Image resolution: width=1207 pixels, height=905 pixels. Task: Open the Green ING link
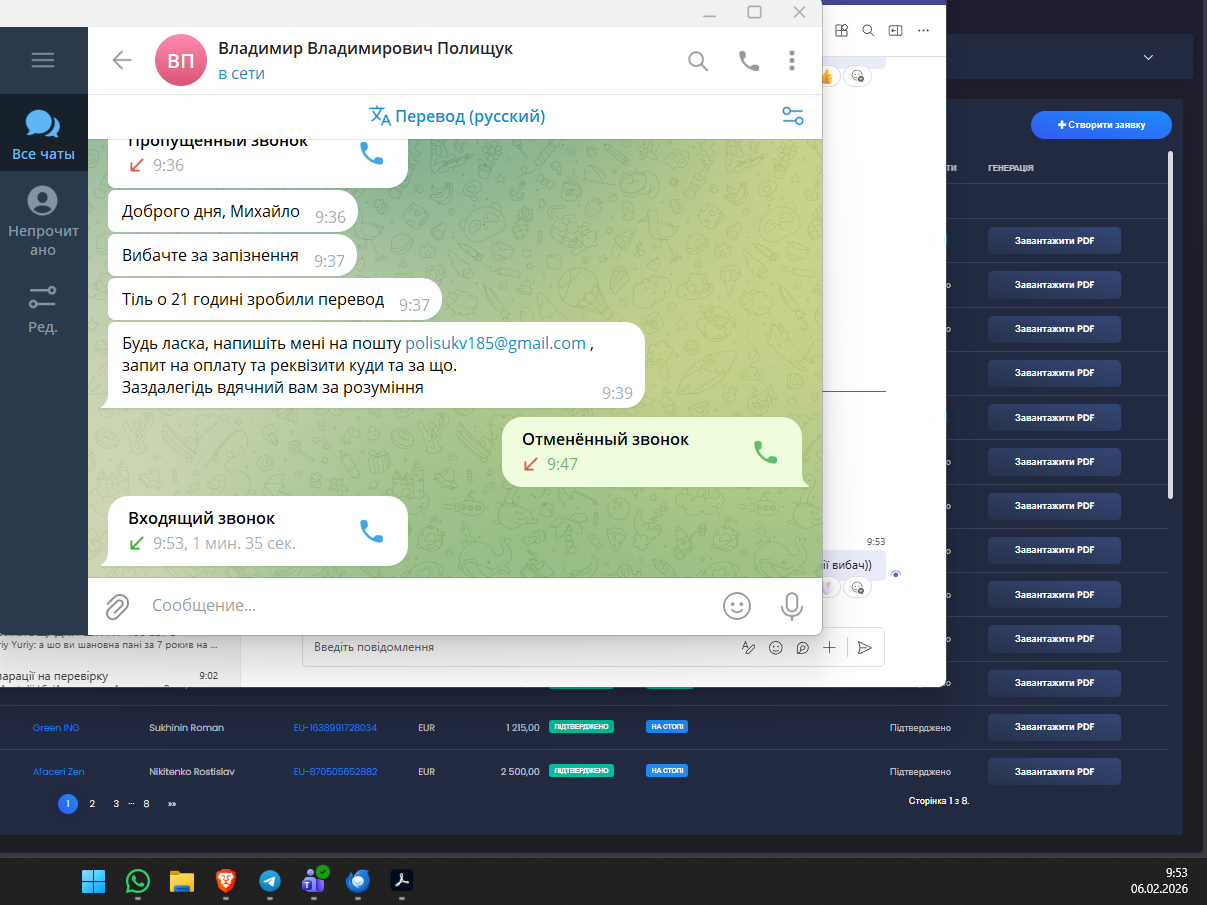[x=56, y=728]
